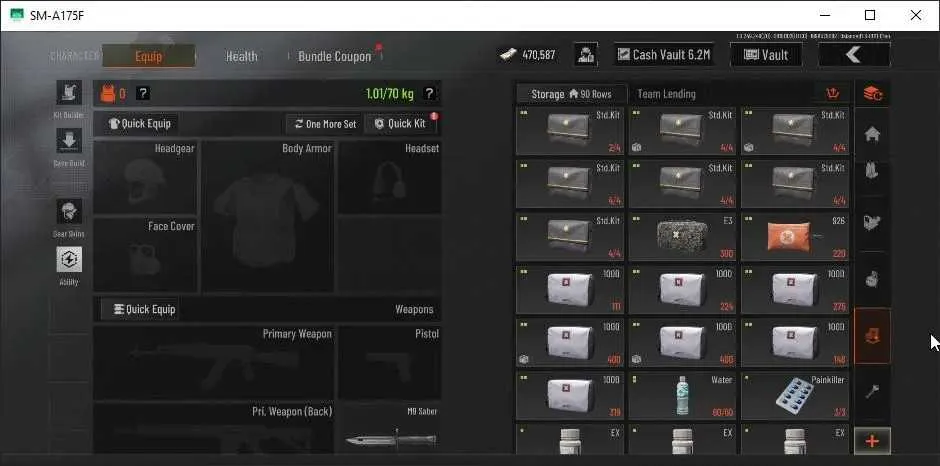The width and height of the screenshot is (940, 466).
Task: Select the key category in the storage sidebar
Action: pyautogui.click(x=872, y=392)
